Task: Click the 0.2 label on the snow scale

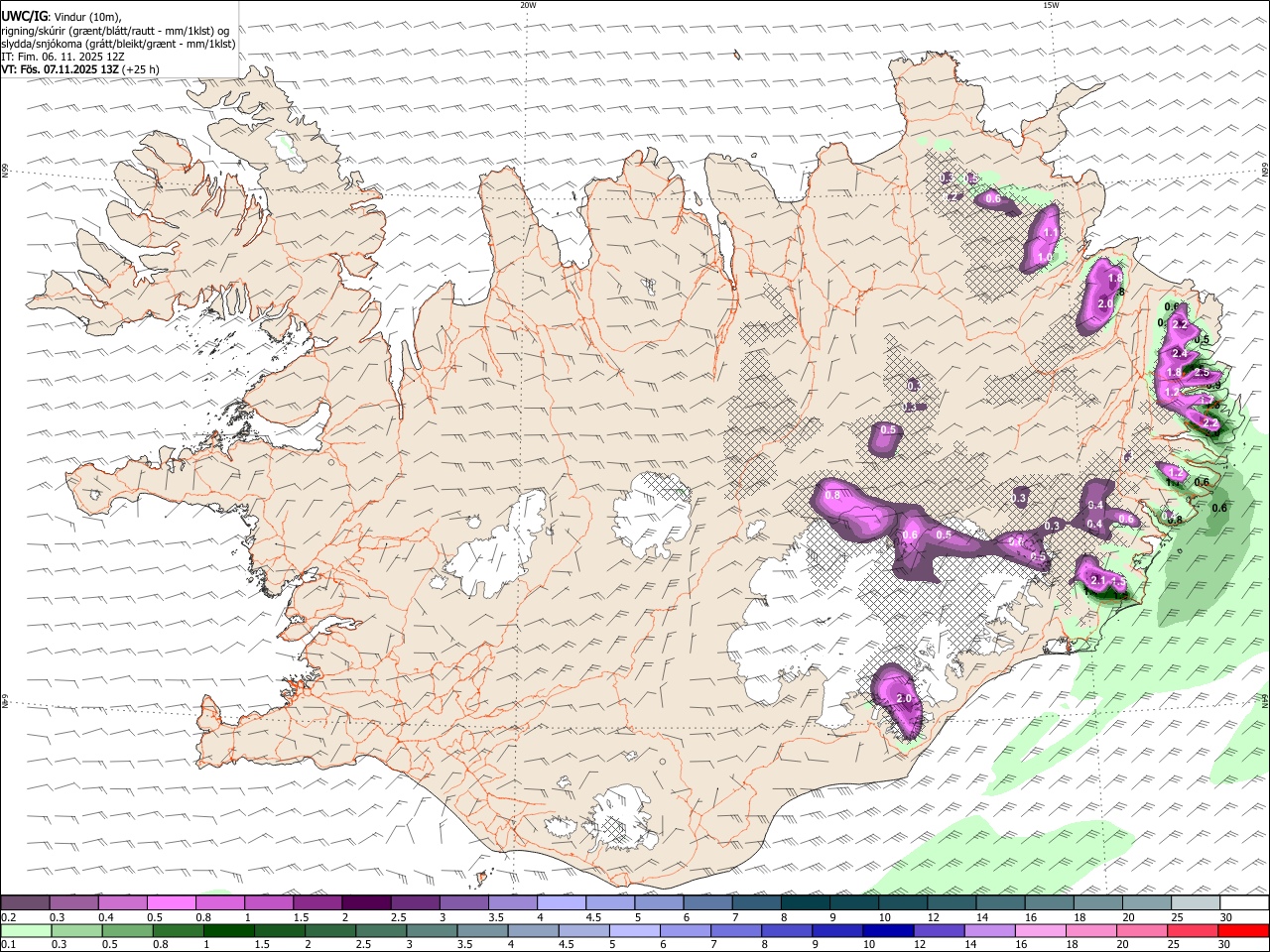Action: [x=9, y=917]
